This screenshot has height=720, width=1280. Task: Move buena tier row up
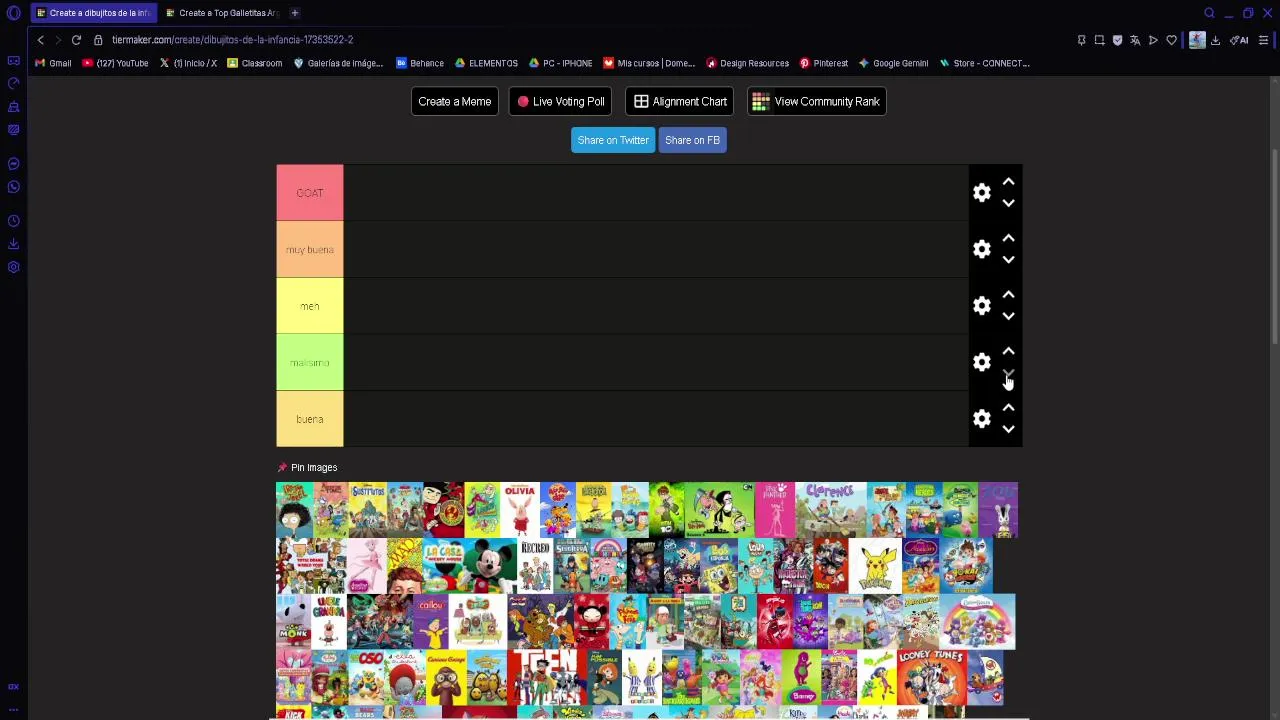pos(1008,408)
